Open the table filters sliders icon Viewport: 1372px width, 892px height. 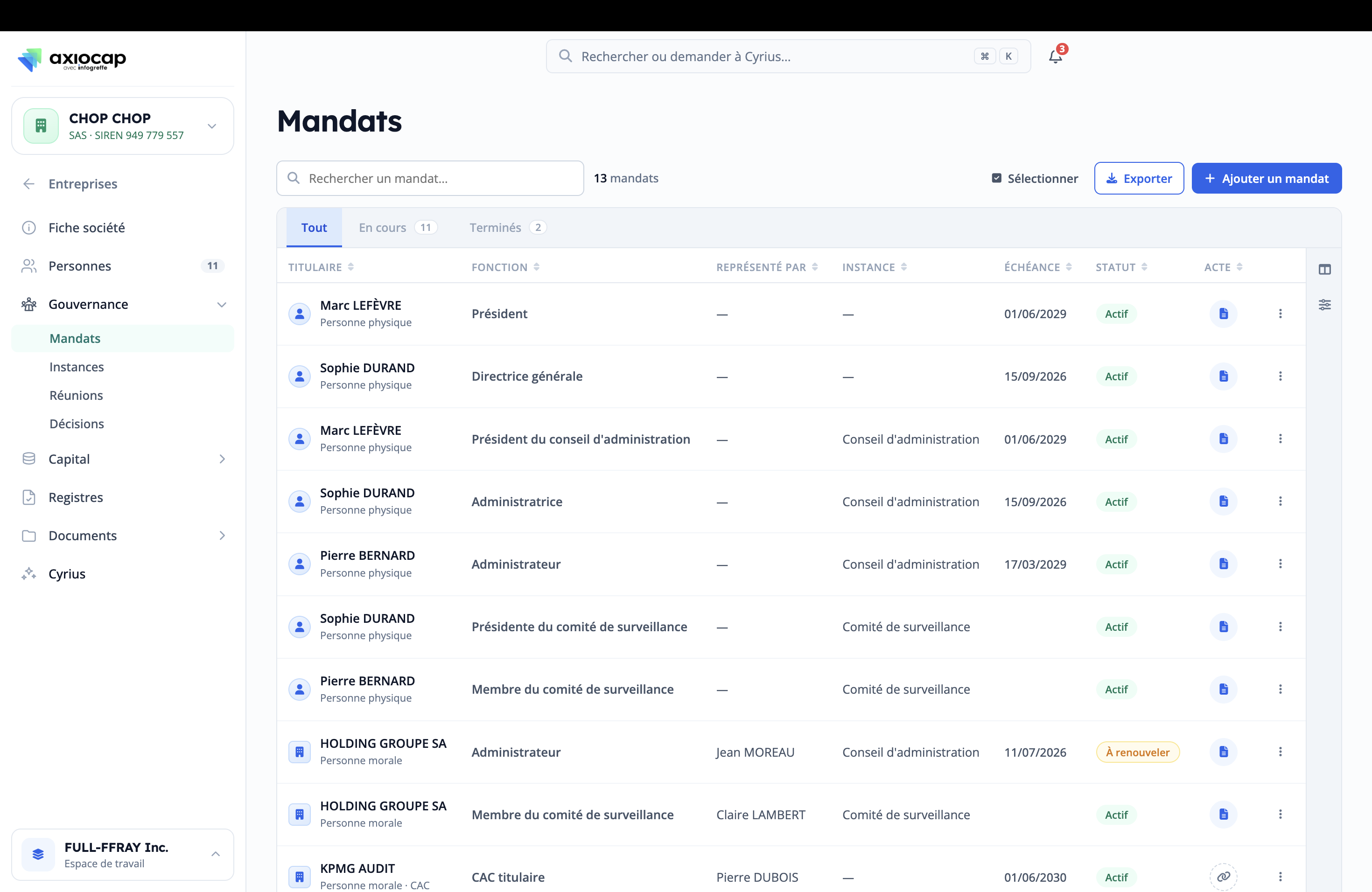1324,305
